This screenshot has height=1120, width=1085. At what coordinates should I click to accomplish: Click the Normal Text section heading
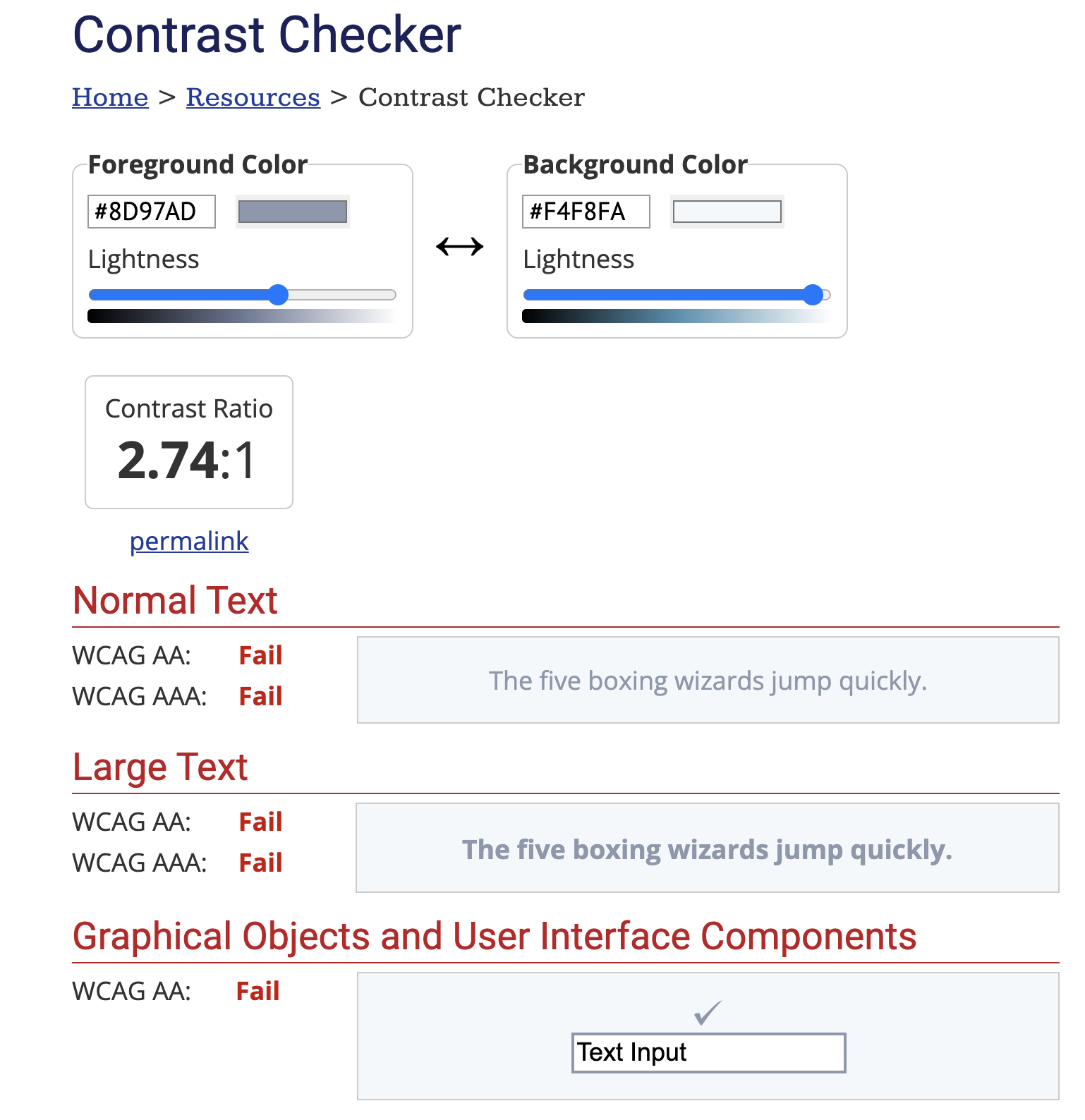click(x=175, y=601)
